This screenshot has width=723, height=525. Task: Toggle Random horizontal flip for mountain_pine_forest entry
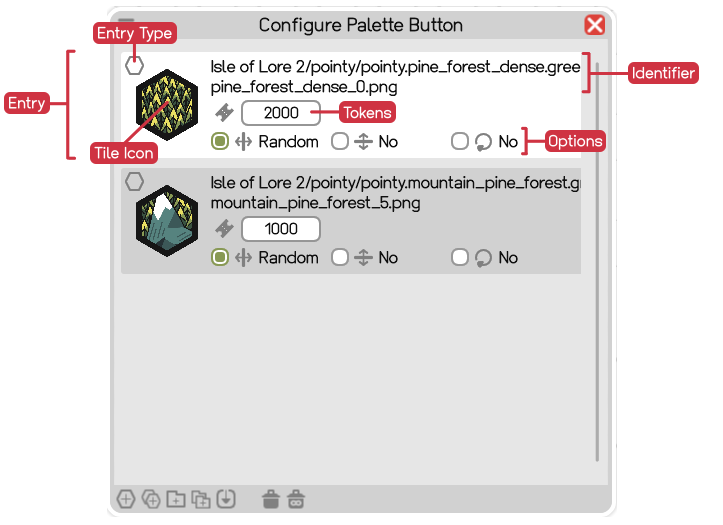220,258
